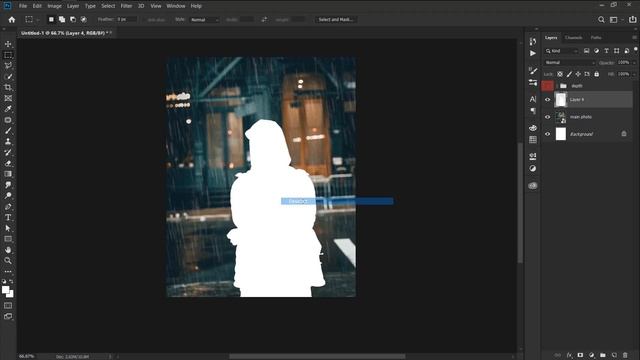
Task: Toggle lock all padlock icon
Action: point(596,74)
